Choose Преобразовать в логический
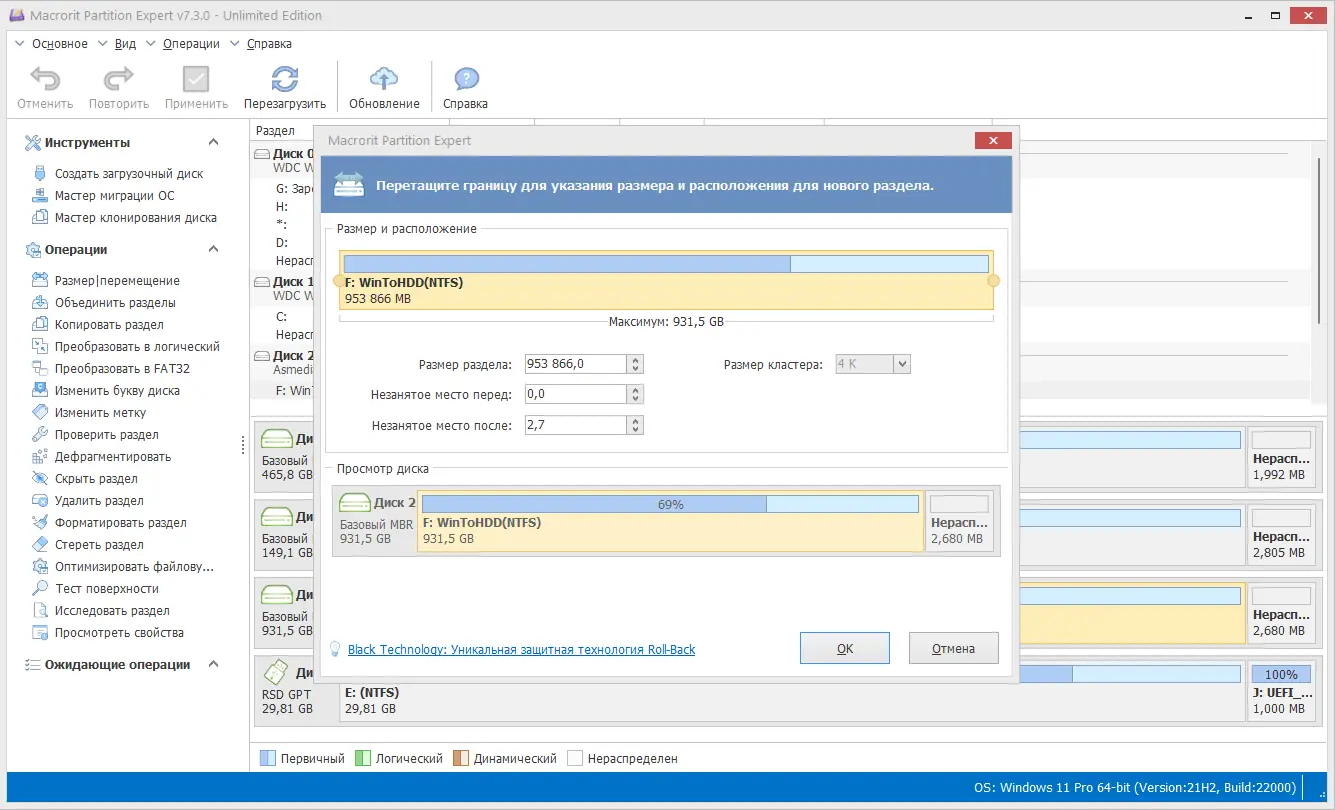Image resolution: width=1335 pixels, height=810 pixels. coord(137,347)
